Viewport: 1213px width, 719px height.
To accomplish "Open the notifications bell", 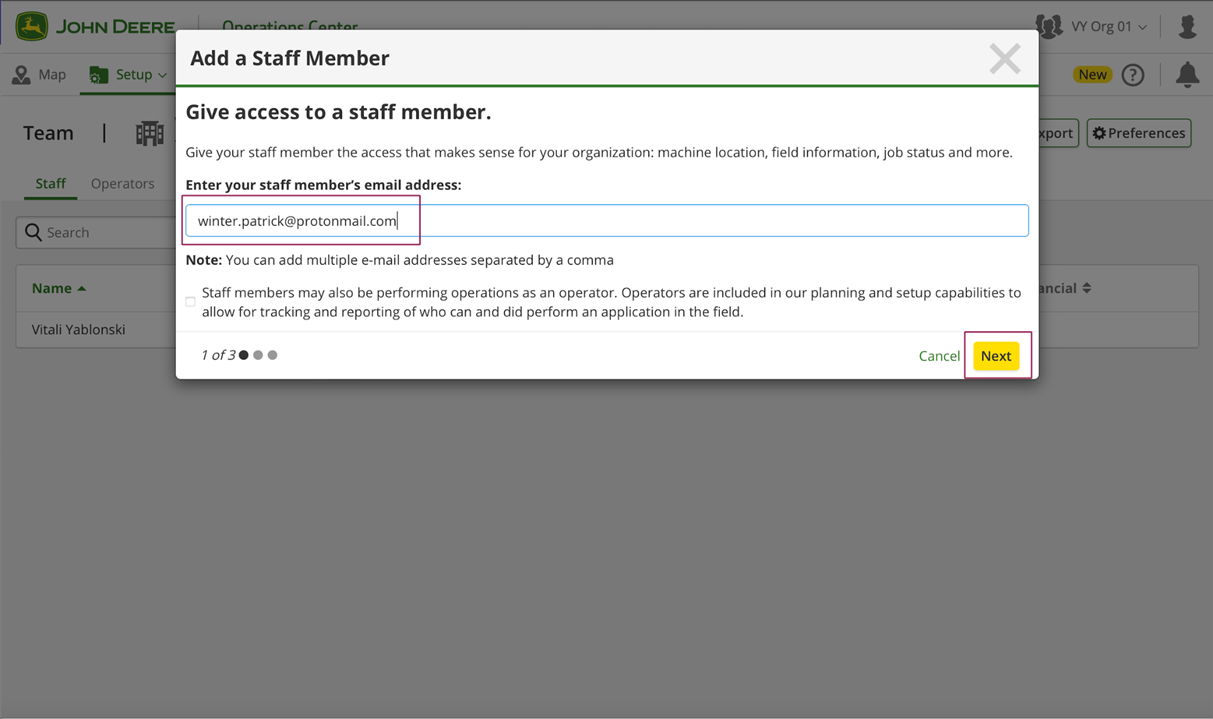I will click(x=1187, y=75).
